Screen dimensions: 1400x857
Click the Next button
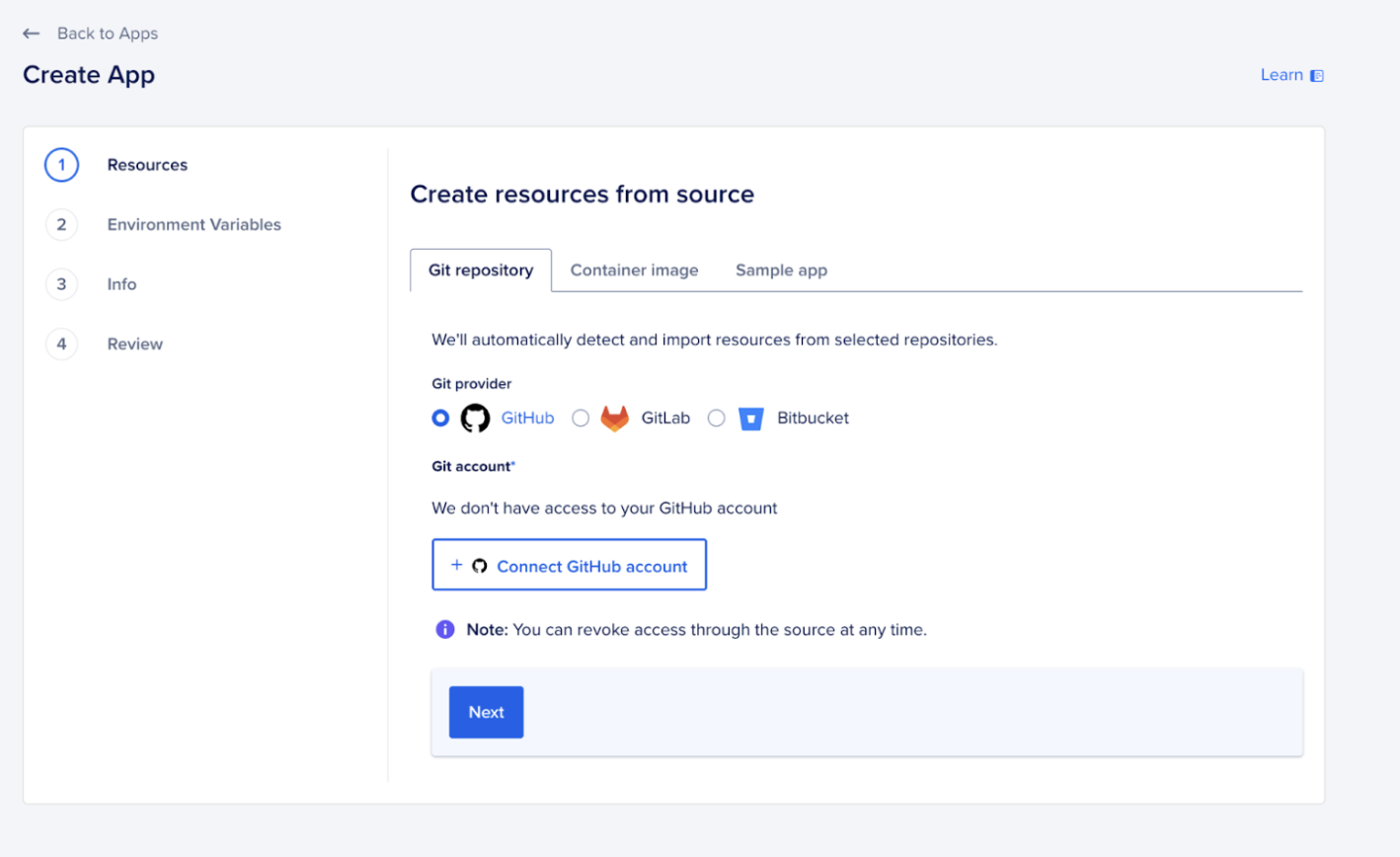[x=486, y=712]
